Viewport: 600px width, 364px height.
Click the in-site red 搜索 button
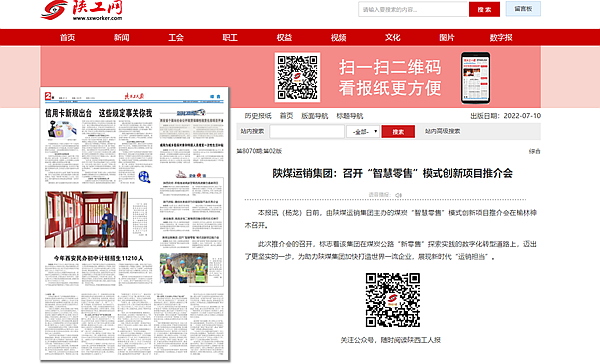398,132
